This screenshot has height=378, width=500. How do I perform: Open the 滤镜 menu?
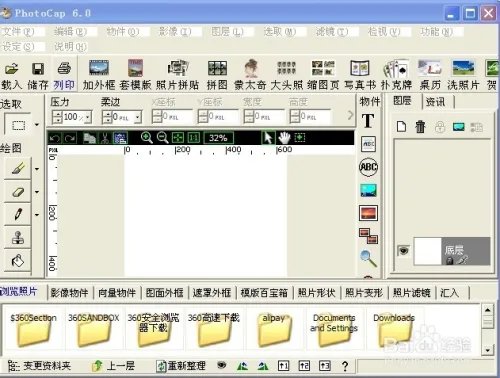click(332, 32)
